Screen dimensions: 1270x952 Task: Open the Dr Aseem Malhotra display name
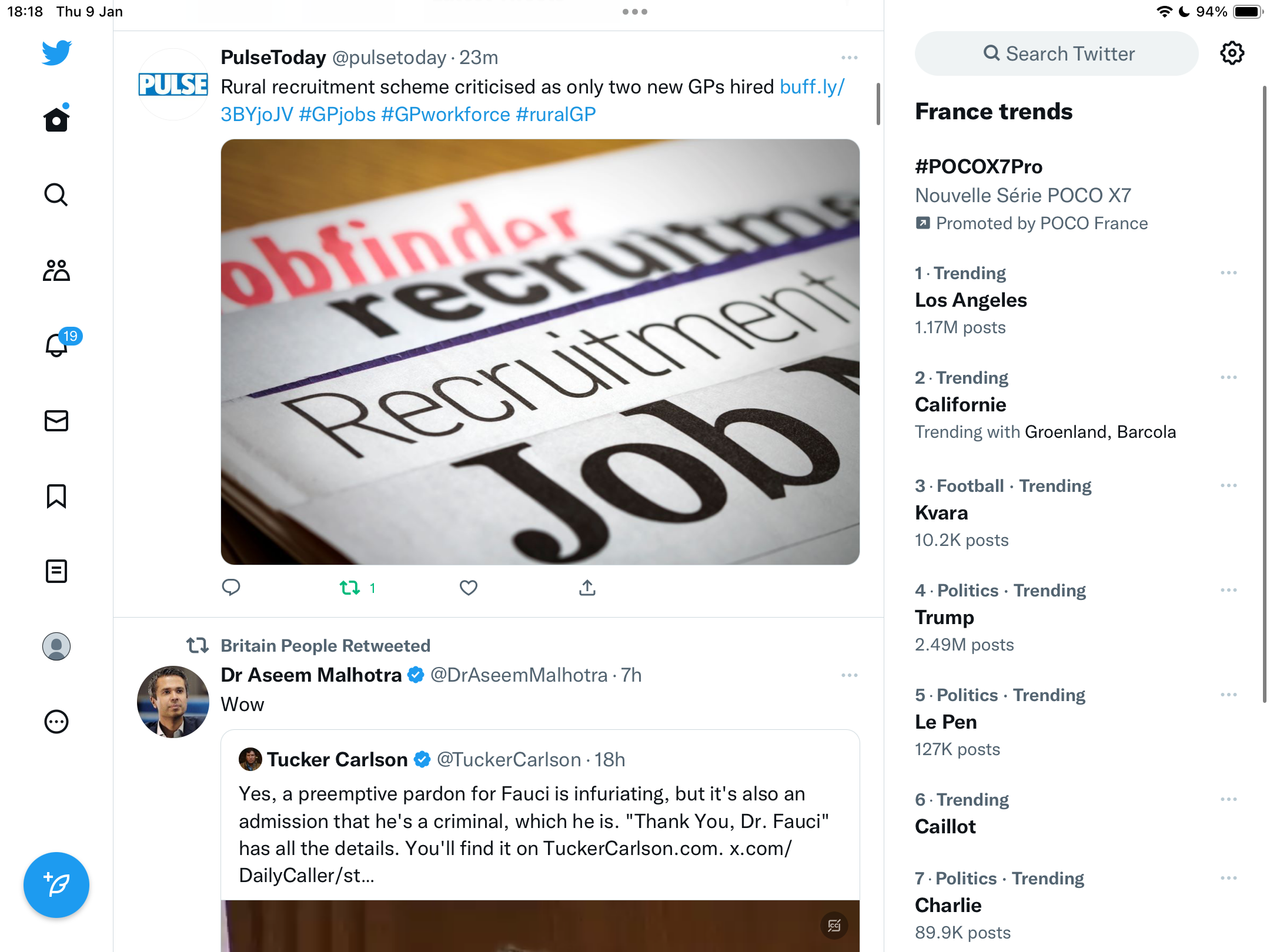[311, 675]
